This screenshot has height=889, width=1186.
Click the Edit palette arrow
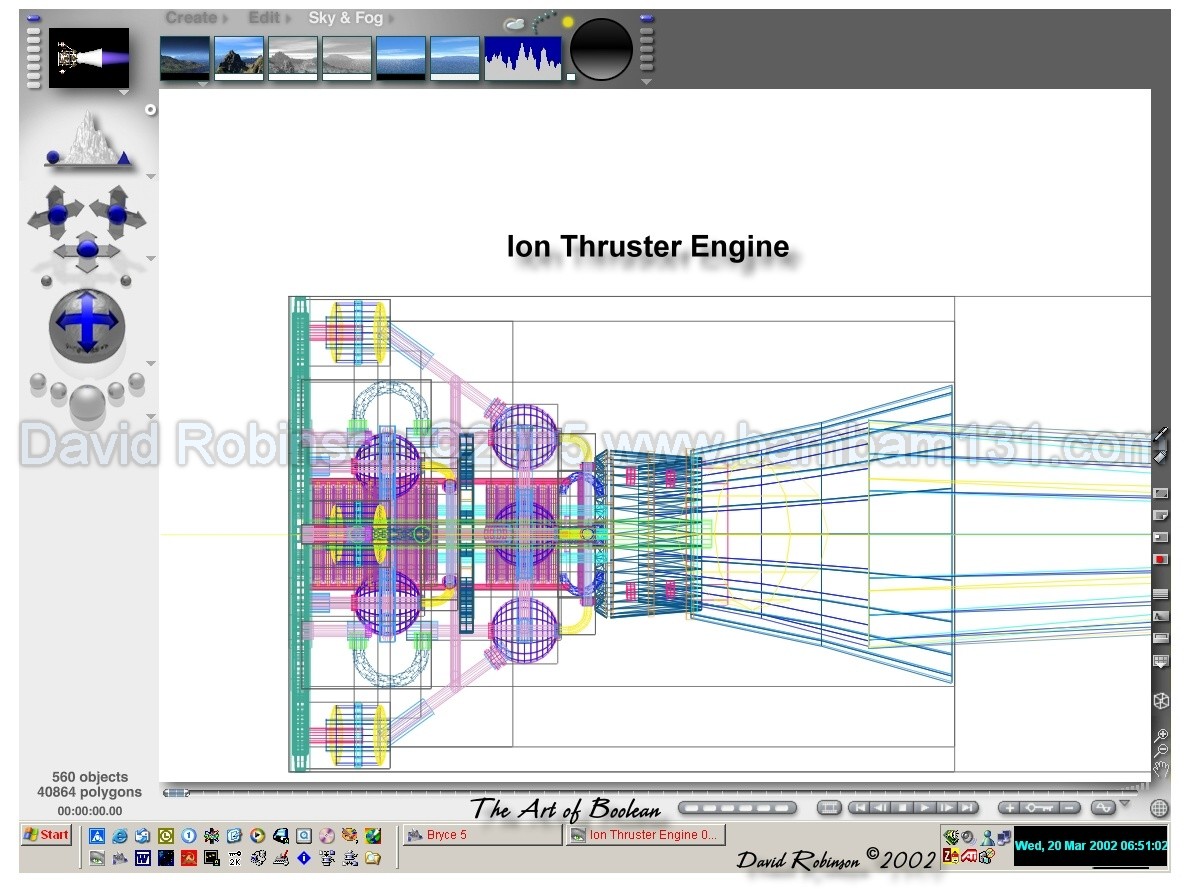pyautogui.click(x=287, y=18)
